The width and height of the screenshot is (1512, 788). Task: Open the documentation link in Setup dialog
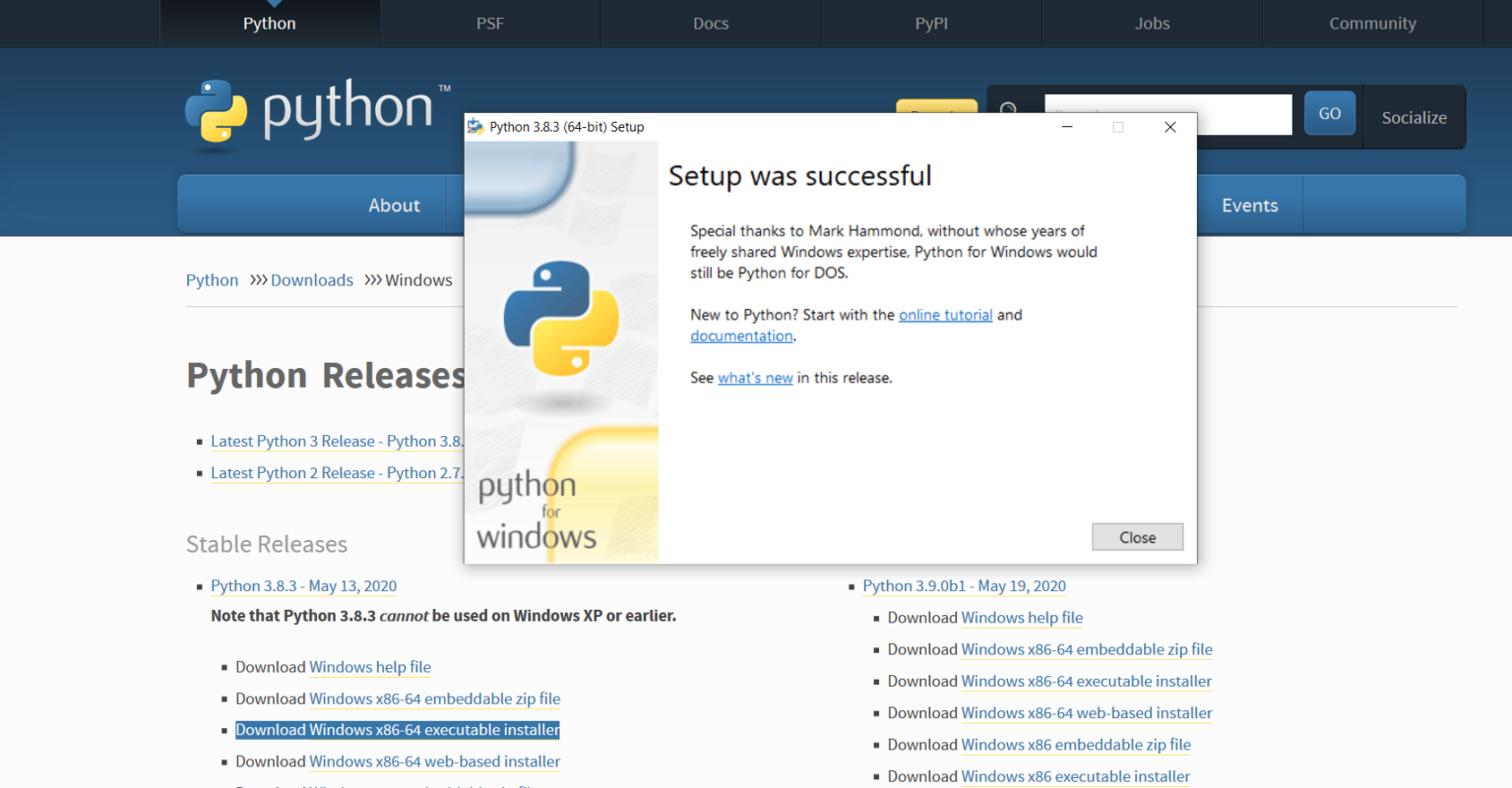click(741, 335)
